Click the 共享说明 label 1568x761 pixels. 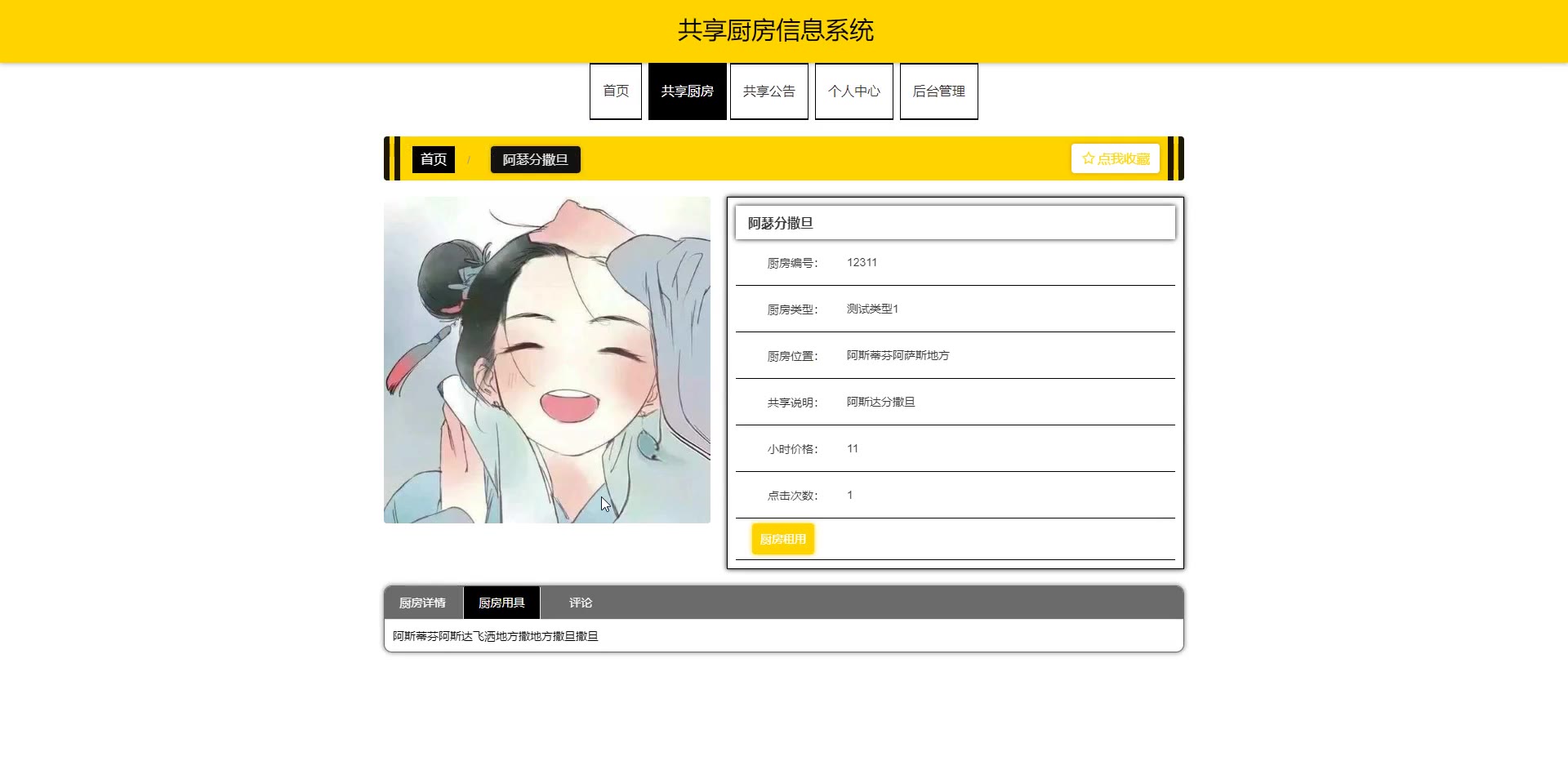click(792, 403)
